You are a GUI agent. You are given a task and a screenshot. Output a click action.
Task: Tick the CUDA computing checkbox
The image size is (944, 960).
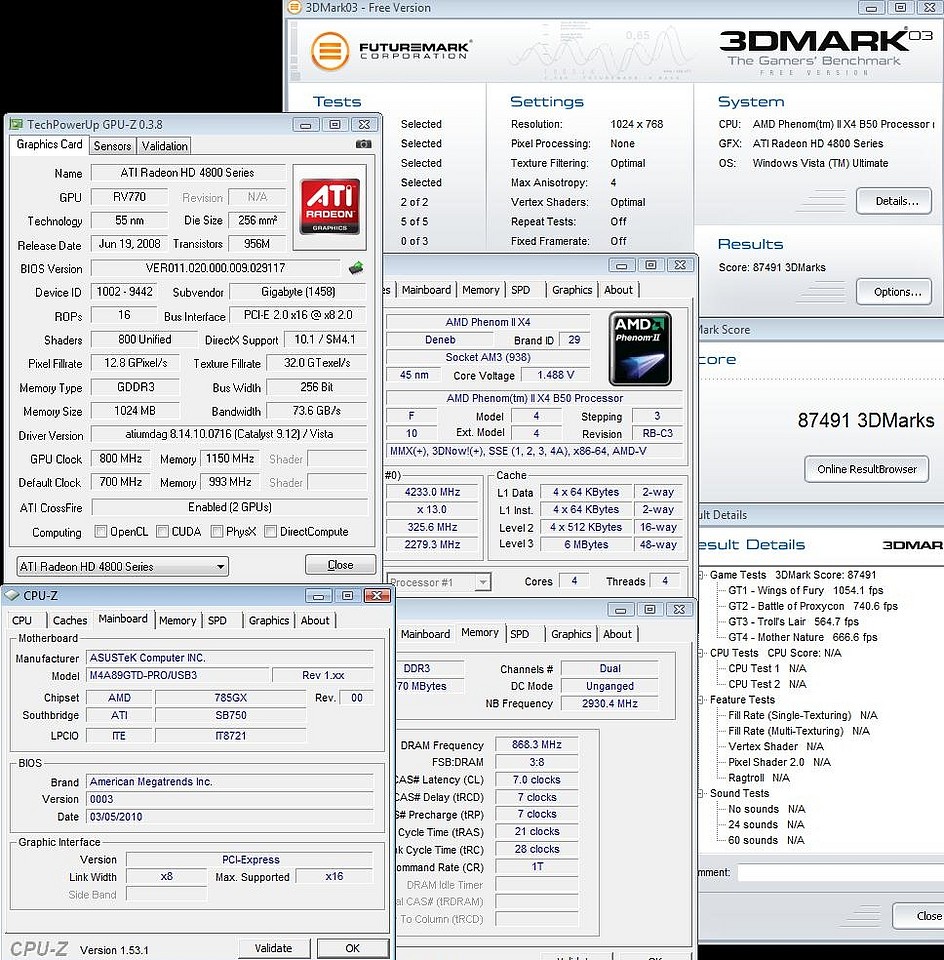[161, 532]
